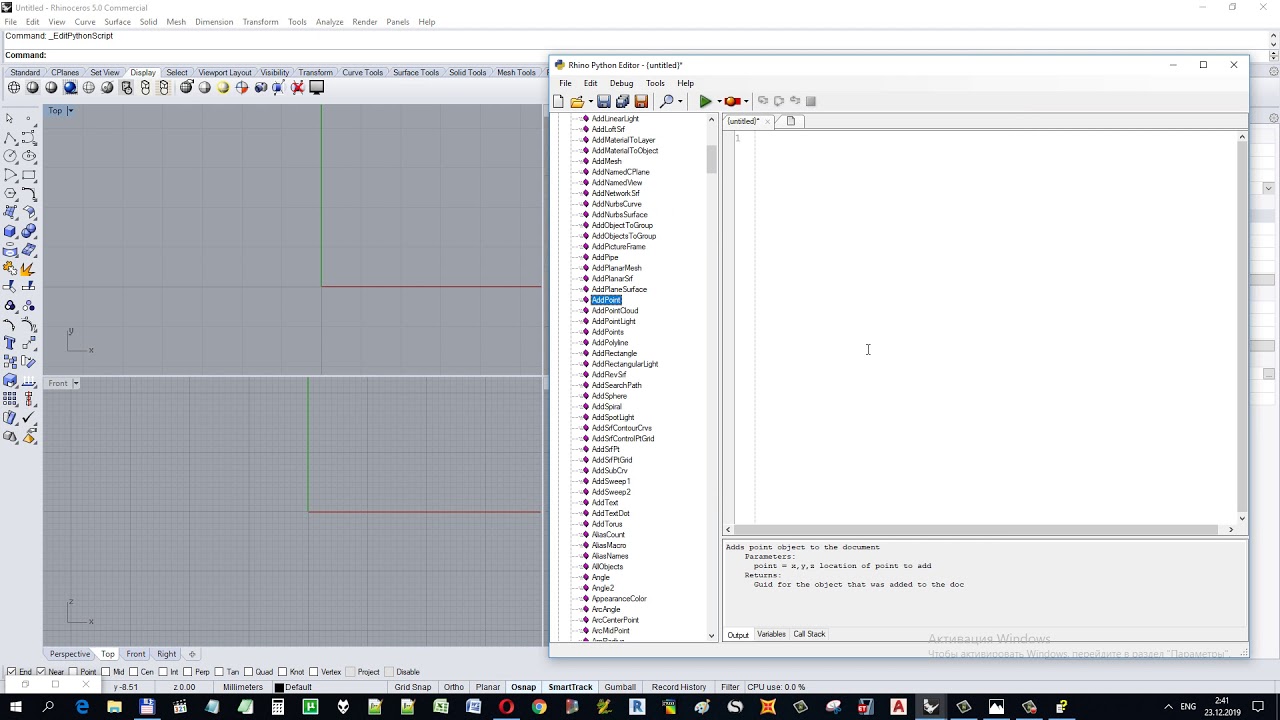1280x720 pixels.
Task: Click Step Out debug icon
Action: pos(795,101)
